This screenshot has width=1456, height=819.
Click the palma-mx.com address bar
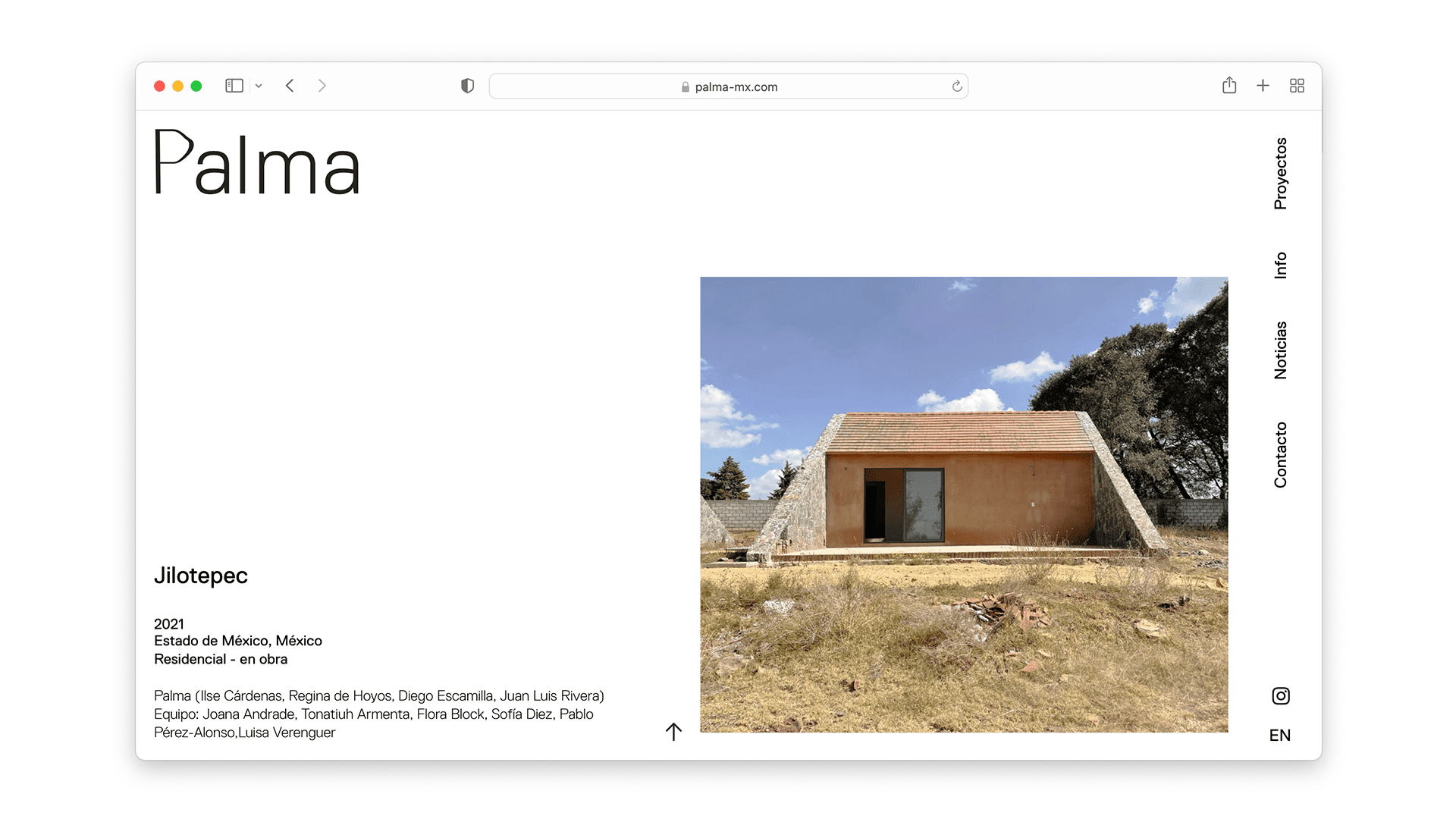point(729,86)
